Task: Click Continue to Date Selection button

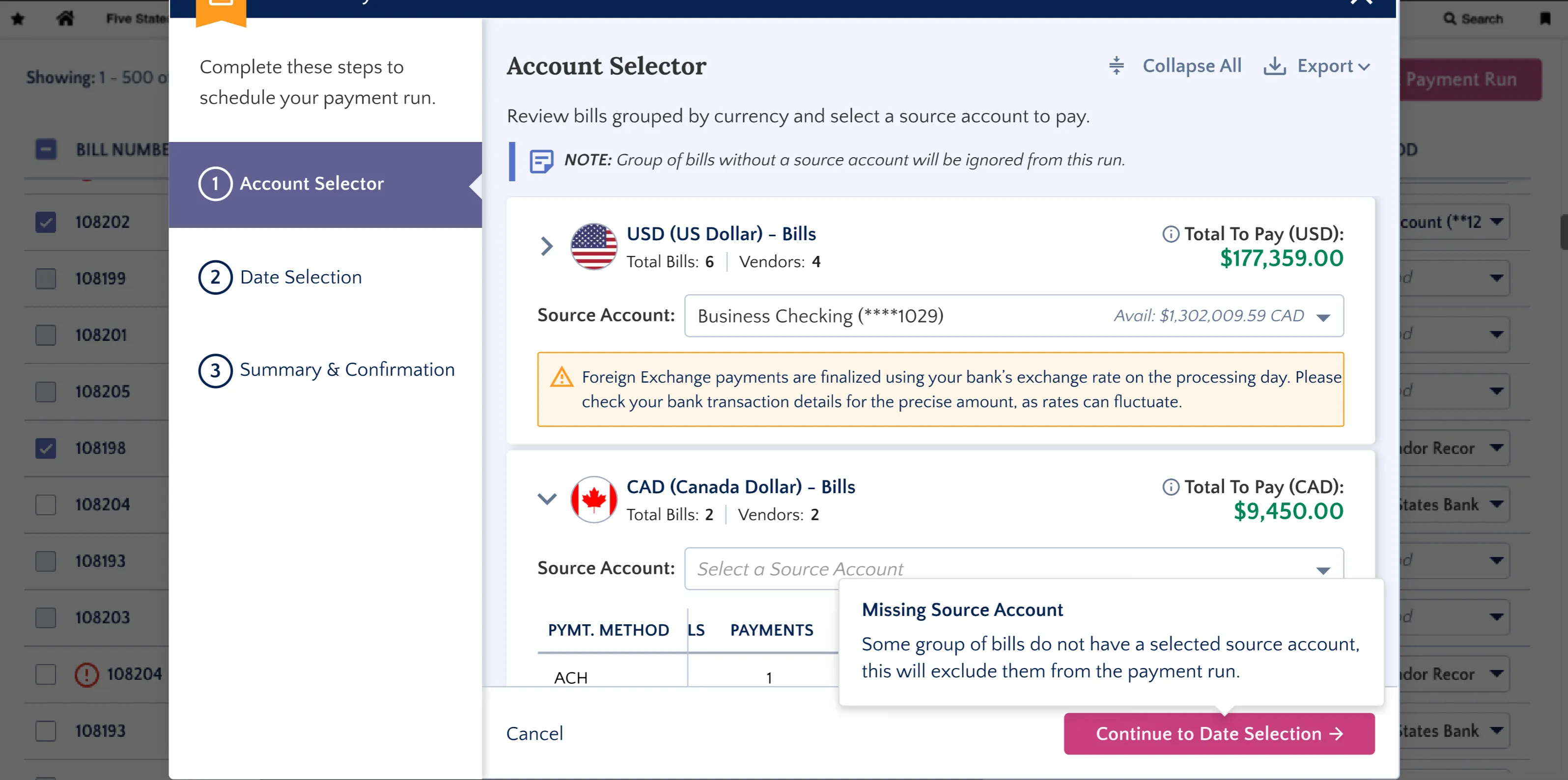Action: coord(1219,734)
